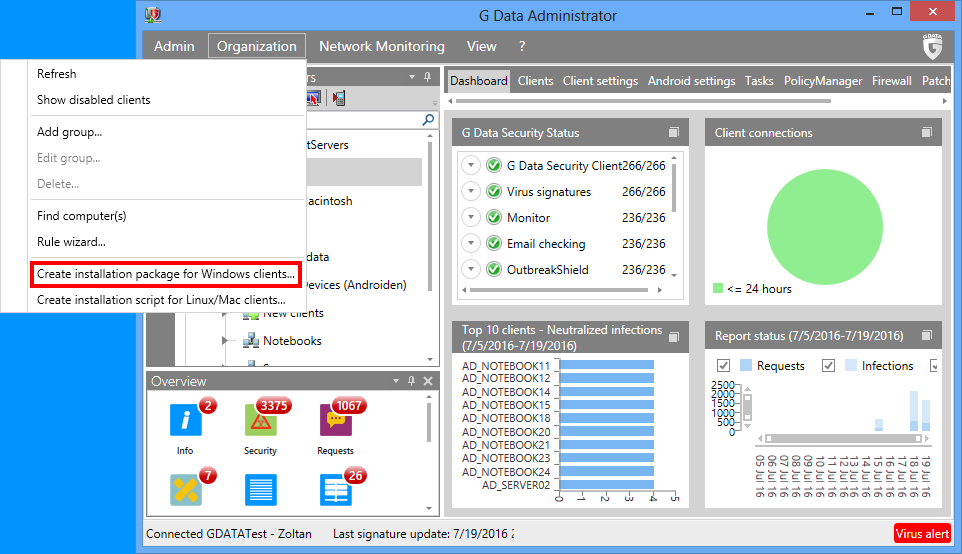Click the Security Status horizontal scrollbar
This screenshot has width=962, height=554.
[558, 290]
